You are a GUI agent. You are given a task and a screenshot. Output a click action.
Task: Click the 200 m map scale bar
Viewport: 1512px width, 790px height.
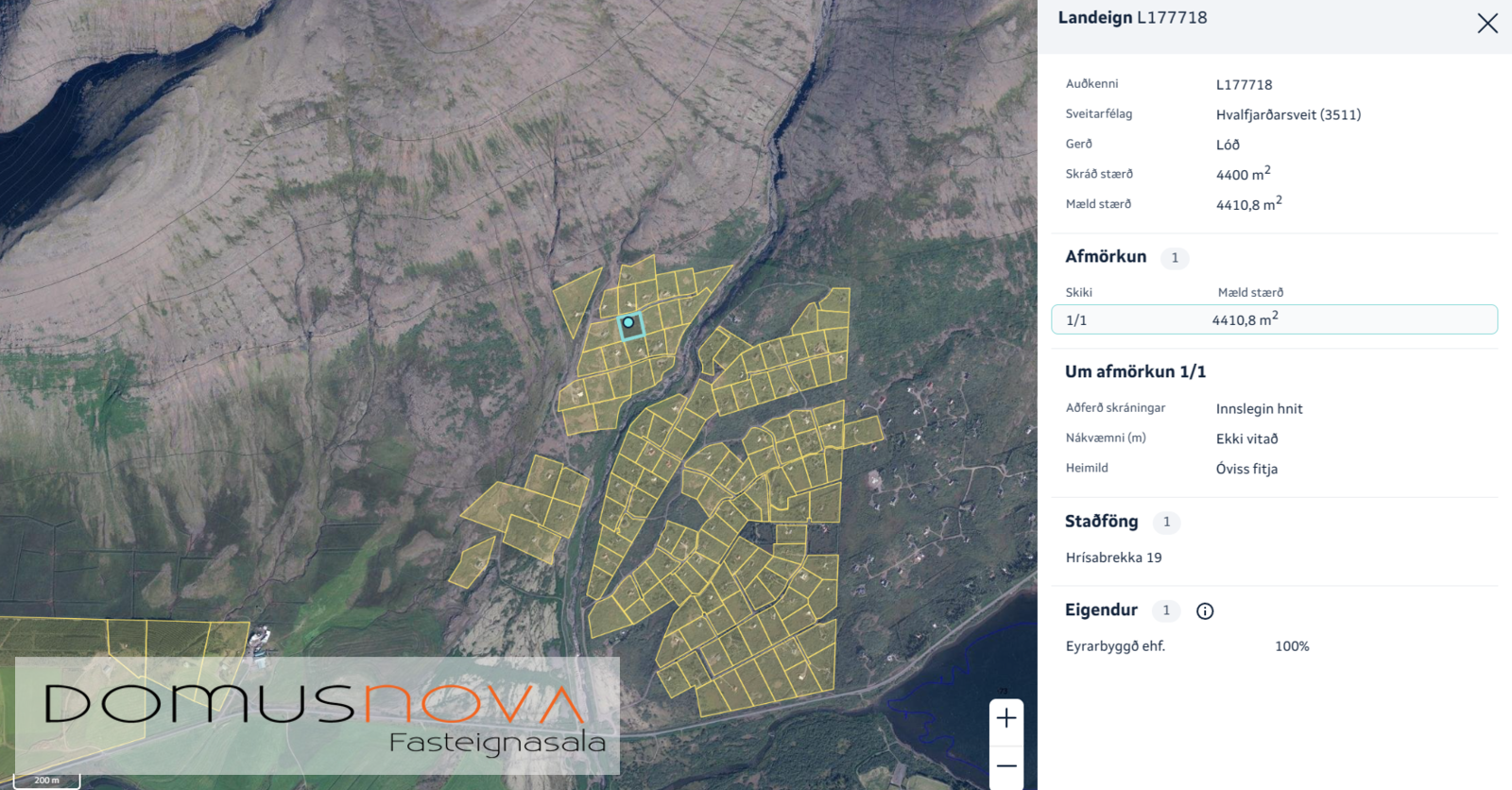click(x=46, y=781)
